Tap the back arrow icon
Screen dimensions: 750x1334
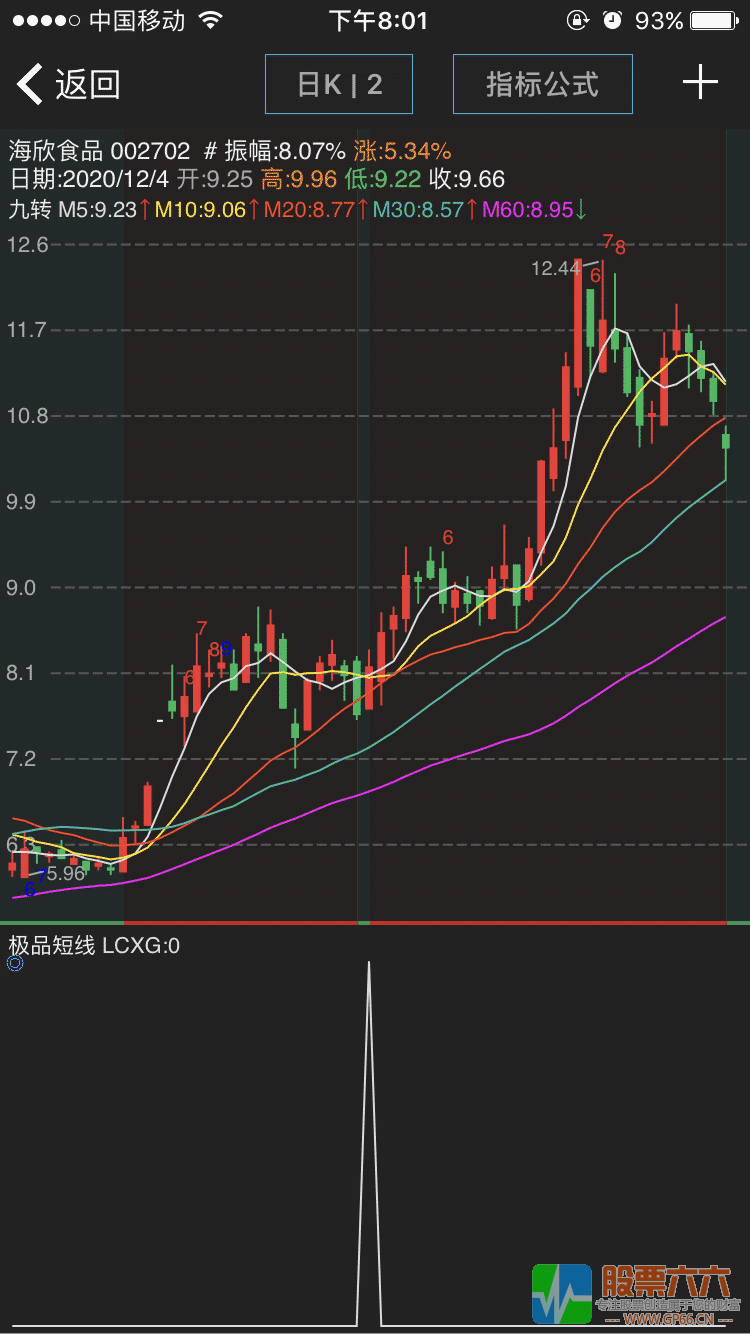click(x=30, y=84)
